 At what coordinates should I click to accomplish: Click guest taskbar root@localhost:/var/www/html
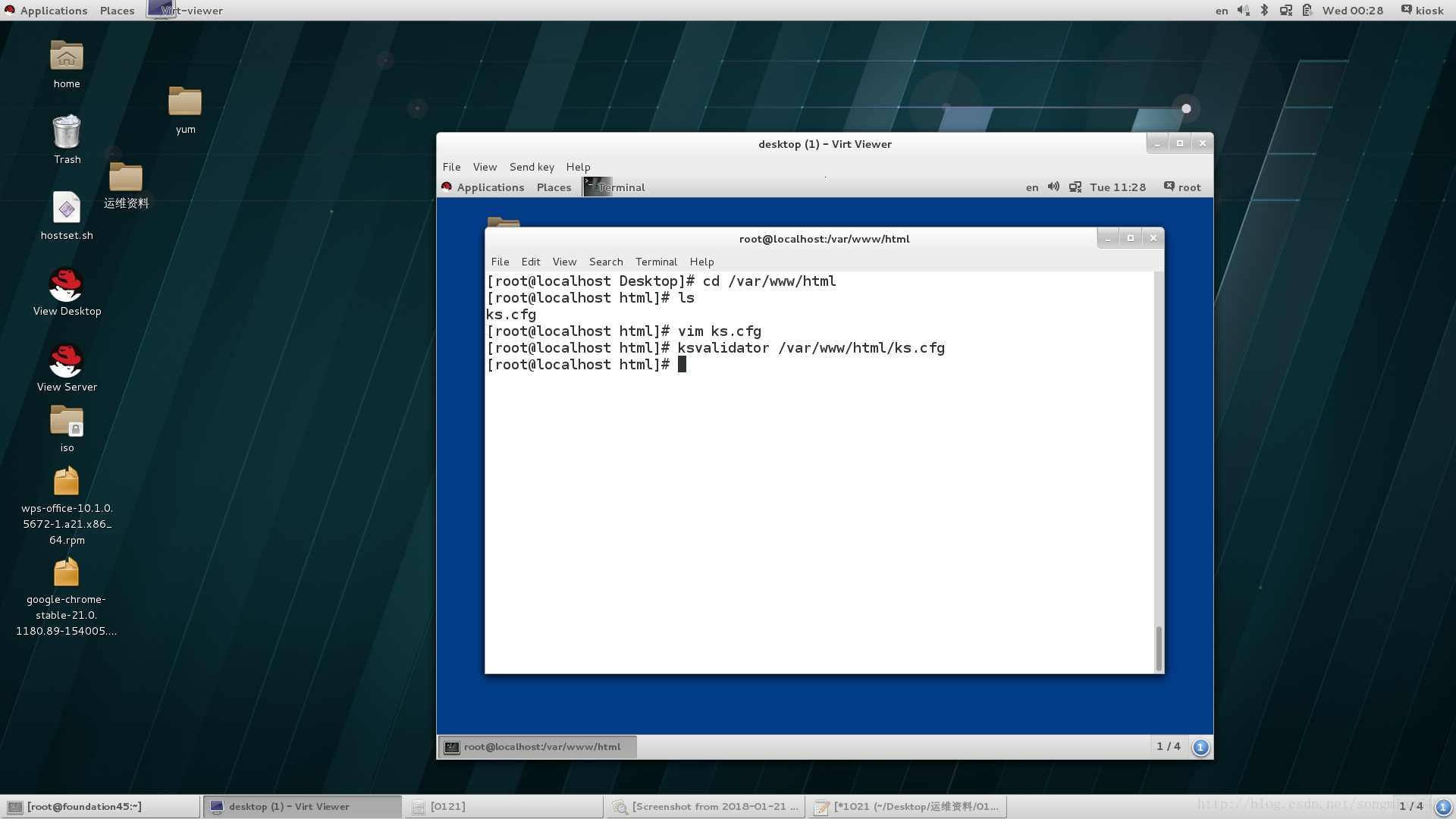point(538,747)
